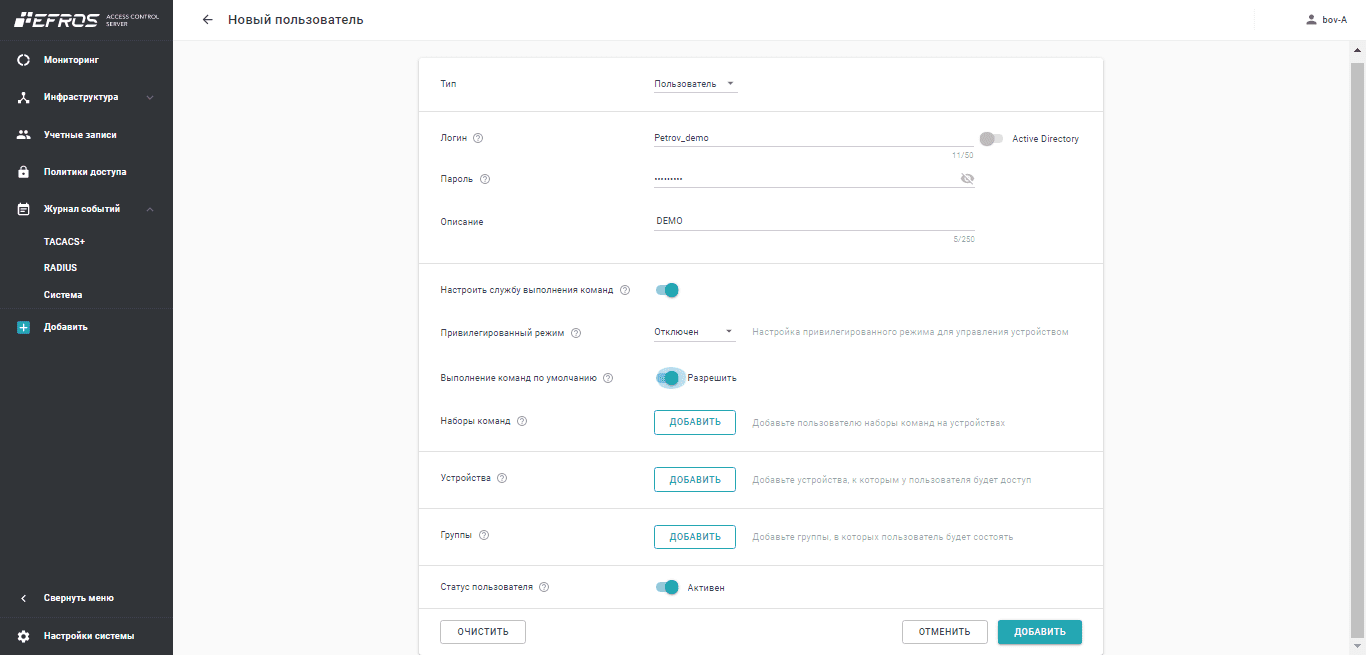Click the Описание input field

point(813,221)
